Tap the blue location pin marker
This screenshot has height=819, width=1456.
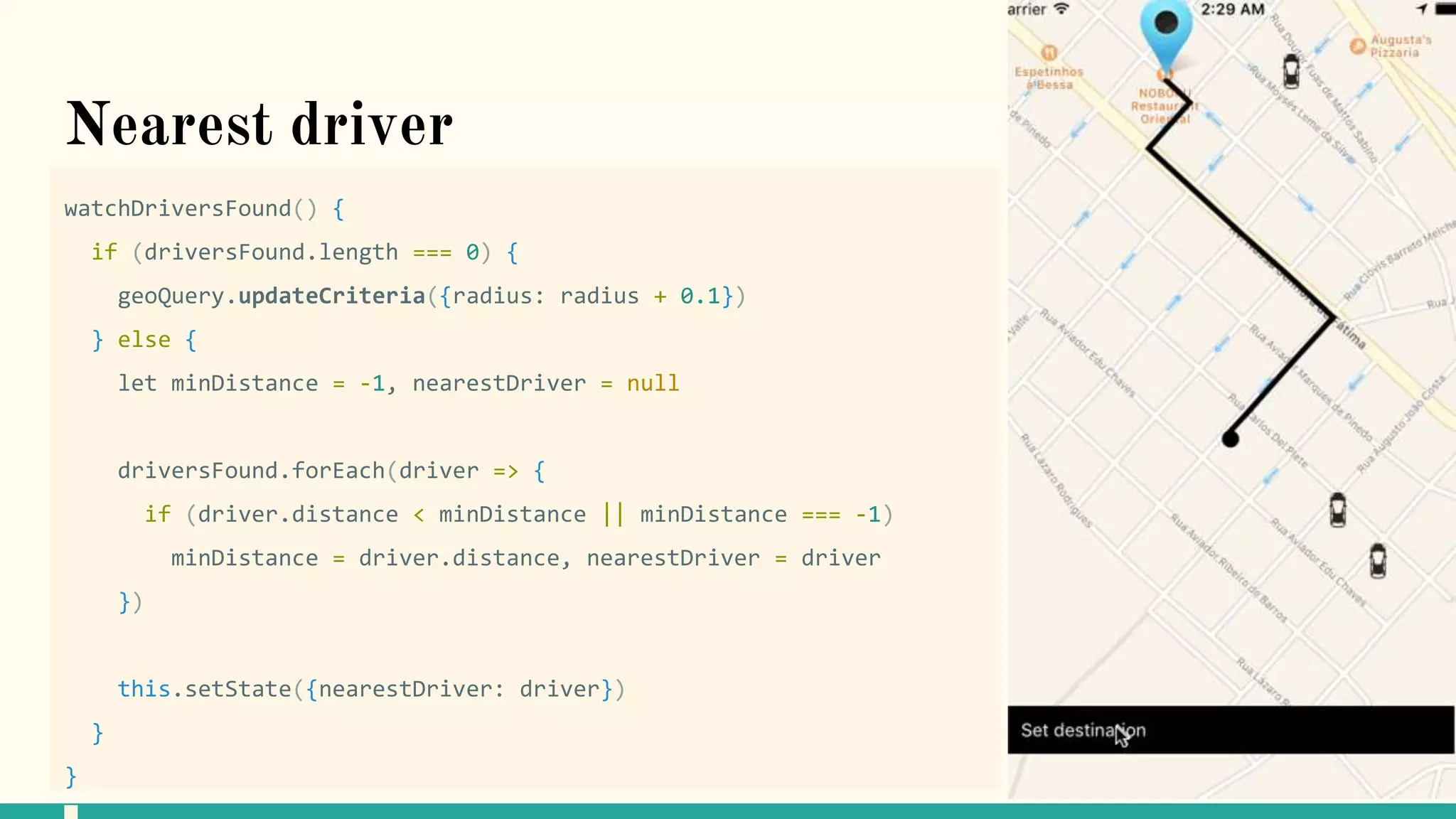coord(1166,36)
